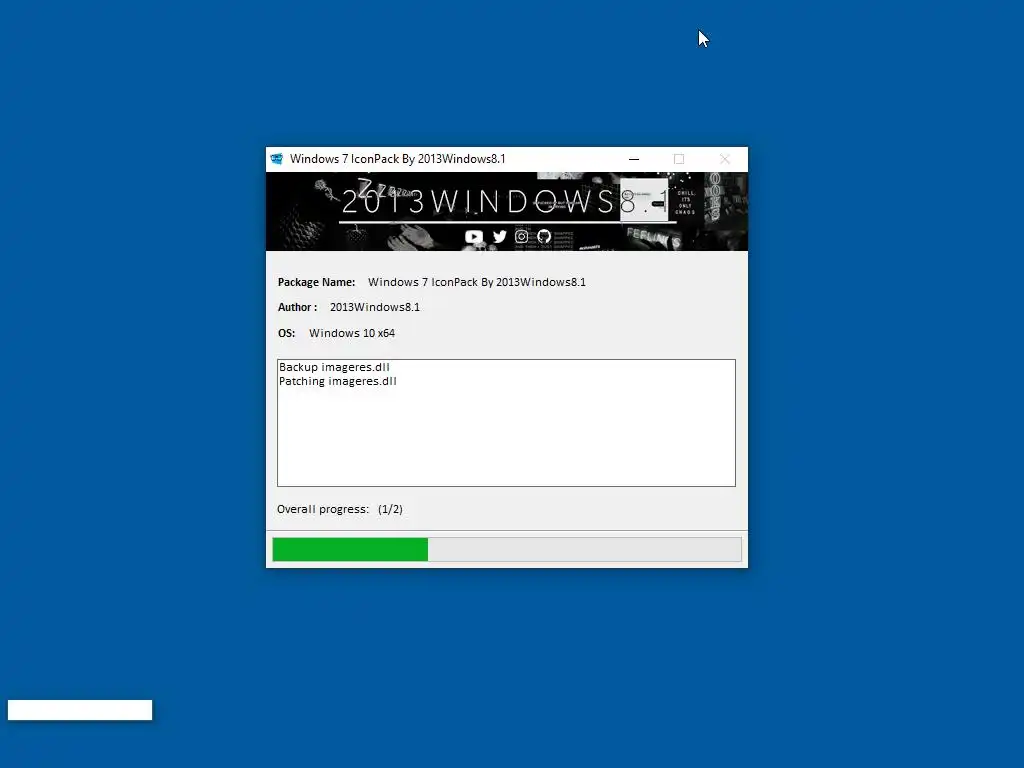This screenshot has height=768, width=1024.
Task: Click the installer app icon in the title bar
Action: pyautogui.click(x=277, y=159)
